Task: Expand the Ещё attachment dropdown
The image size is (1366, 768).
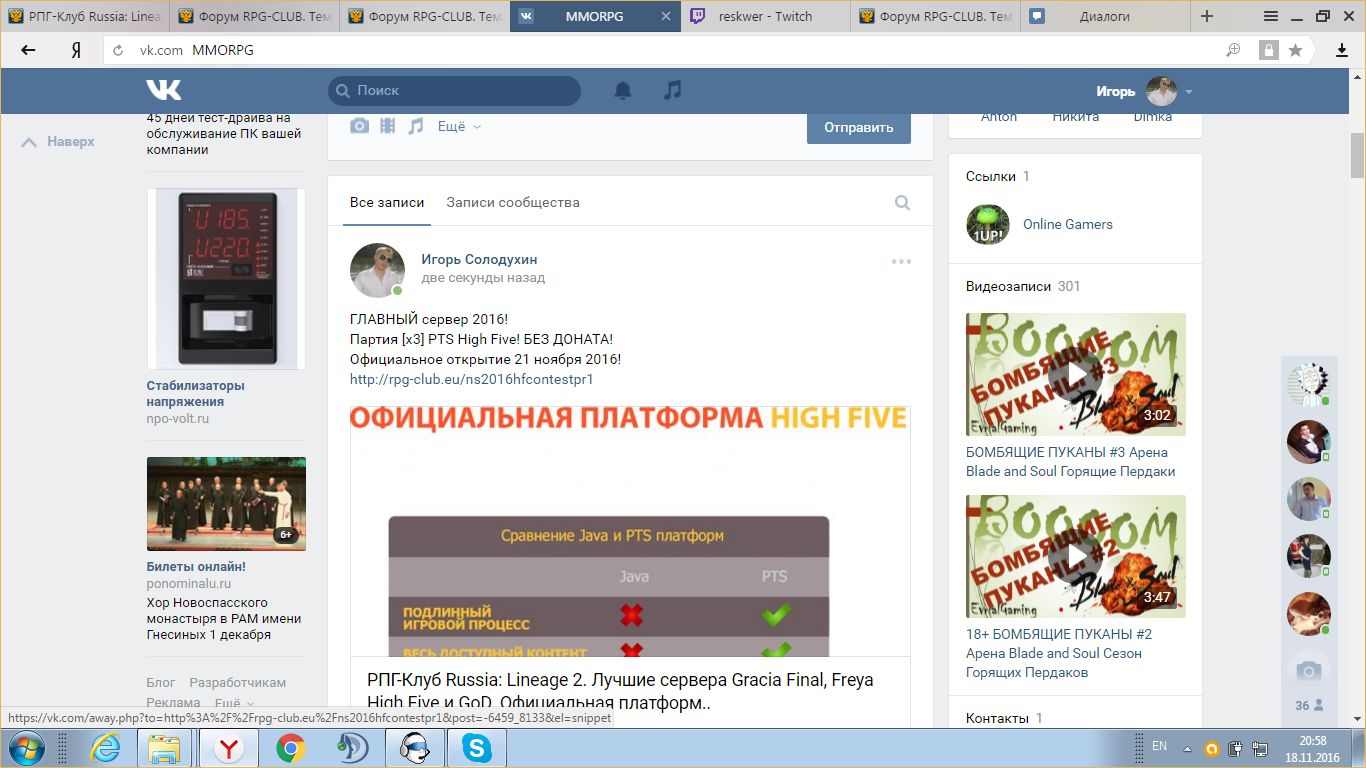Action: [459, 127]
